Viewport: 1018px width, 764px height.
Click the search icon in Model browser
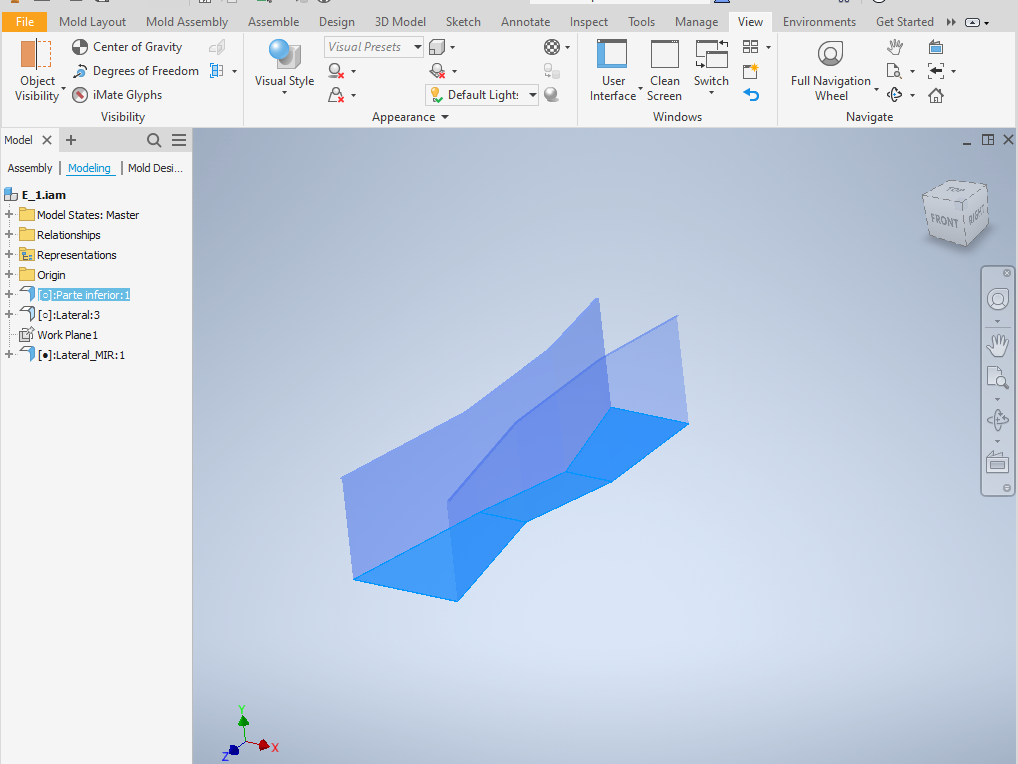coord(154,140)
